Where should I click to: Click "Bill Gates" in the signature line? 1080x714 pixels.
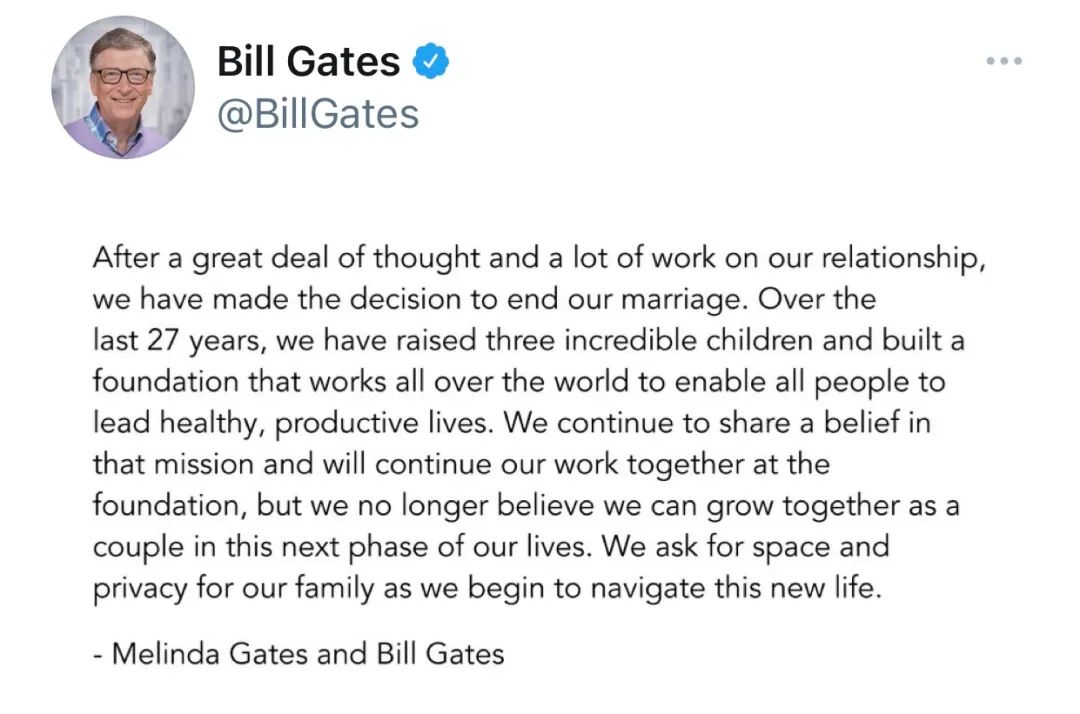[x=440, y=654]
